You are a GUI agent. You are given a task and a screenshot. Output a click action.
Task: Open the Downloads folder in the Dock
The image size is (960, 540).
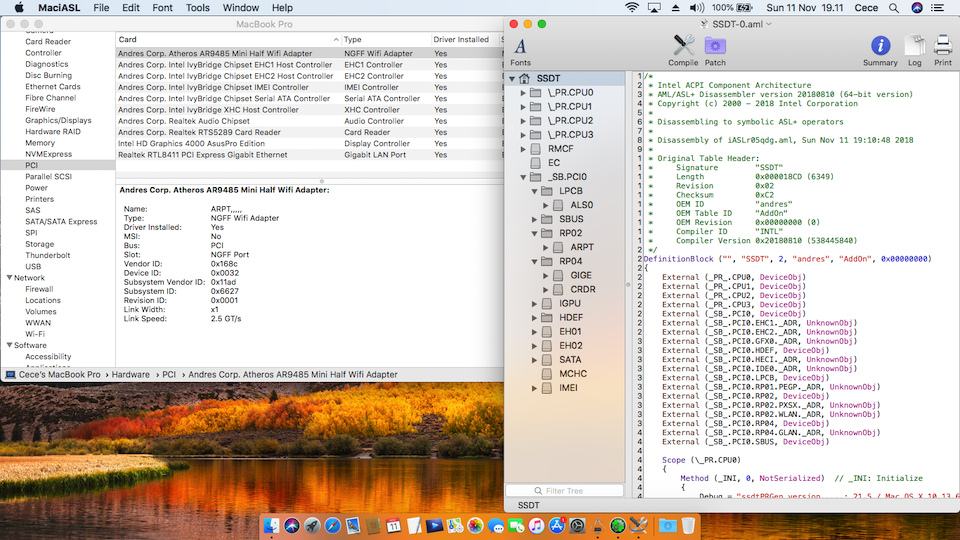tap(667, 525)
